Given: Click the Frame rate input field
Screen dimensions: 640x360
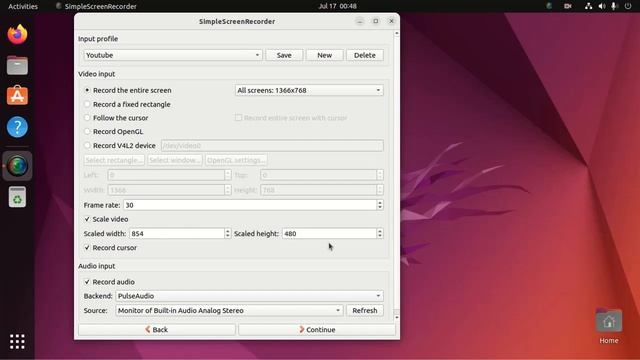Looking at the screenshot, I should [250, 205].
